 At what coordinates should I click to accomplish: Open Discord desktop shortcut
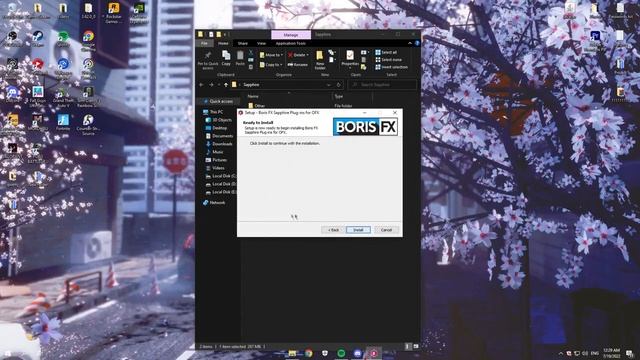point(12,94)
